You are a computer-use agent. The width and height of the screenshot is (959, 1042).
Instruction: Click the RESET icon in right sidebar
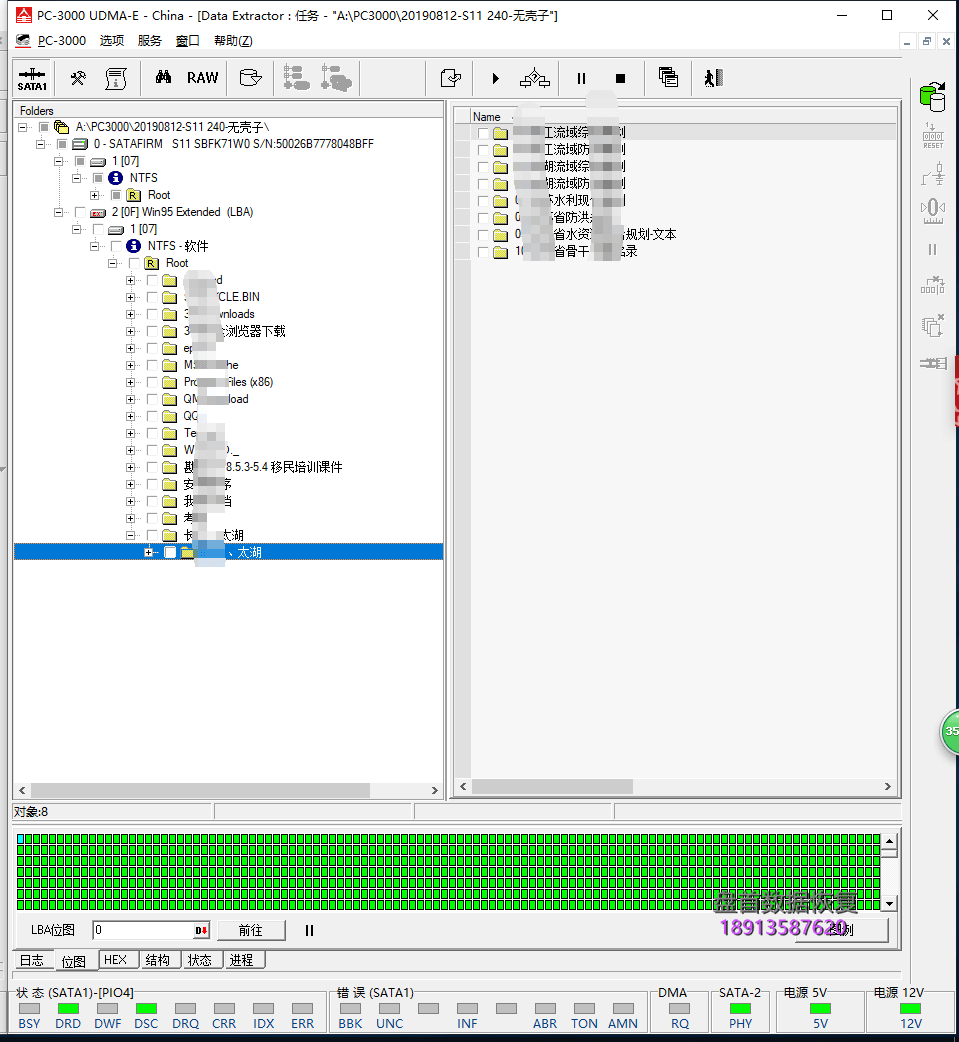[x=932, y=136]
